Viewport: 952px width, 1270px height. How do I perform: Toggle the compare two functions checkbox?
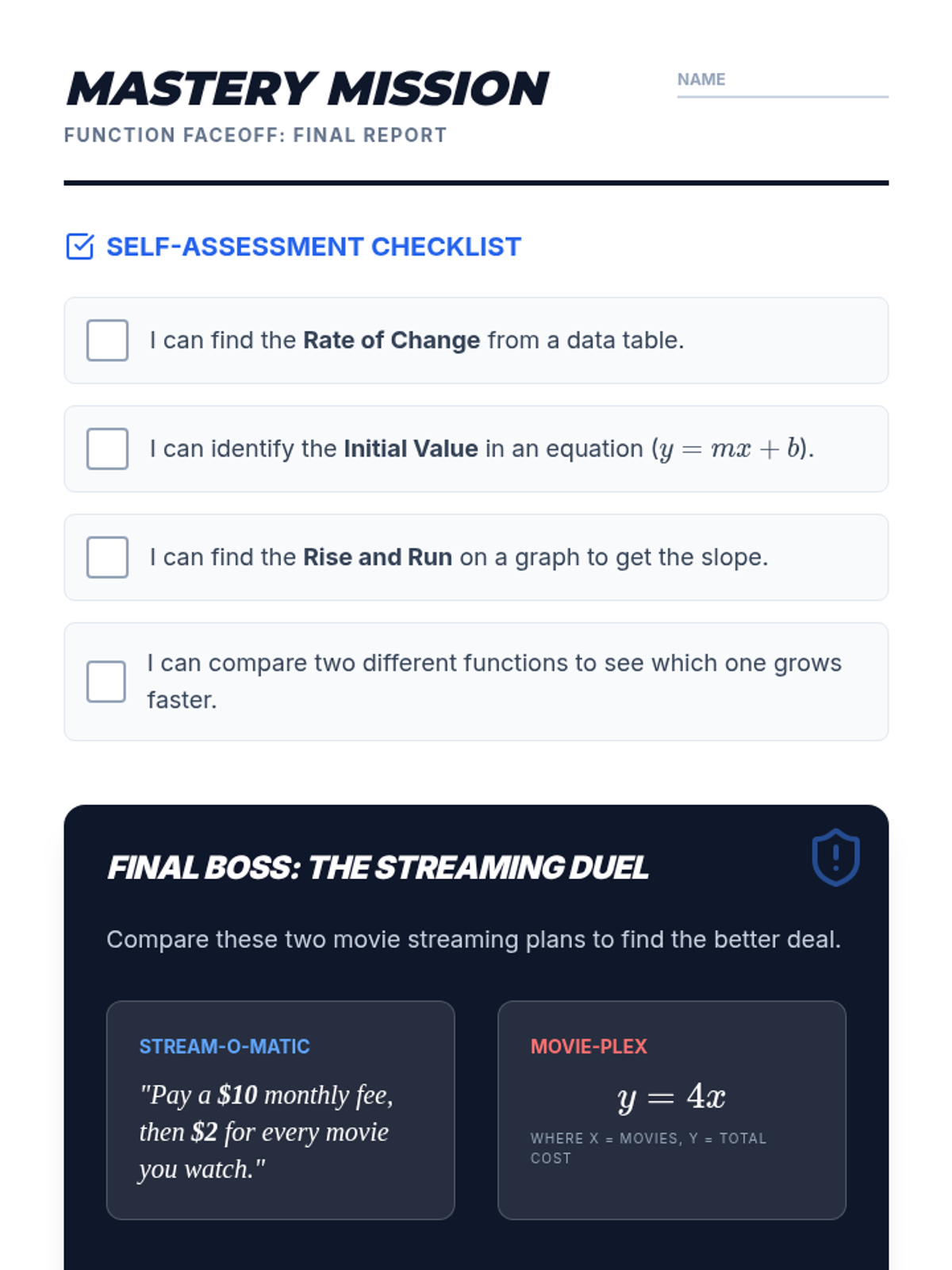[106, 682]
